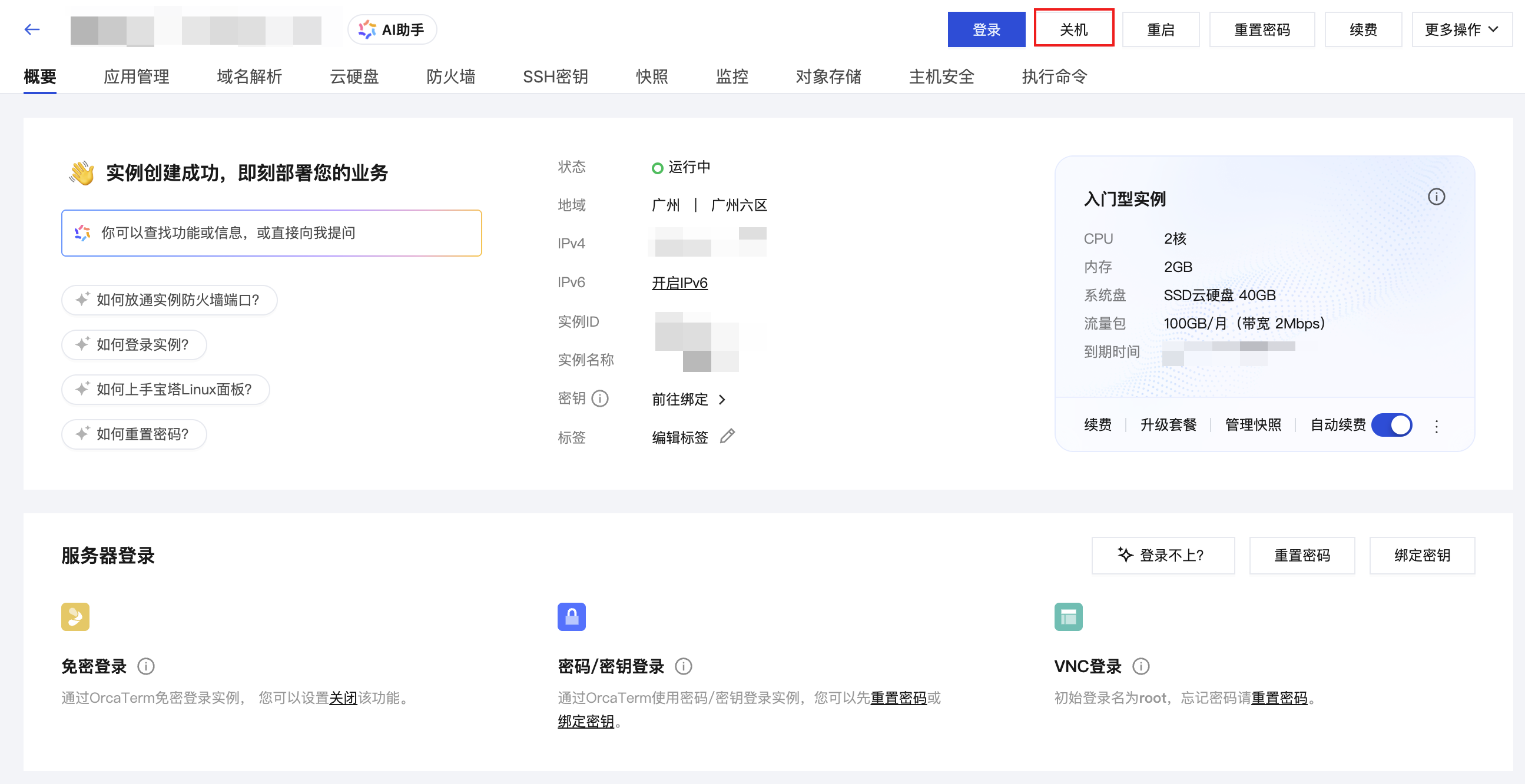The width and height of the screenshot is (1525, 784).
Task: Click the info icon beside 密钥
Action: (x=600, y=399)
